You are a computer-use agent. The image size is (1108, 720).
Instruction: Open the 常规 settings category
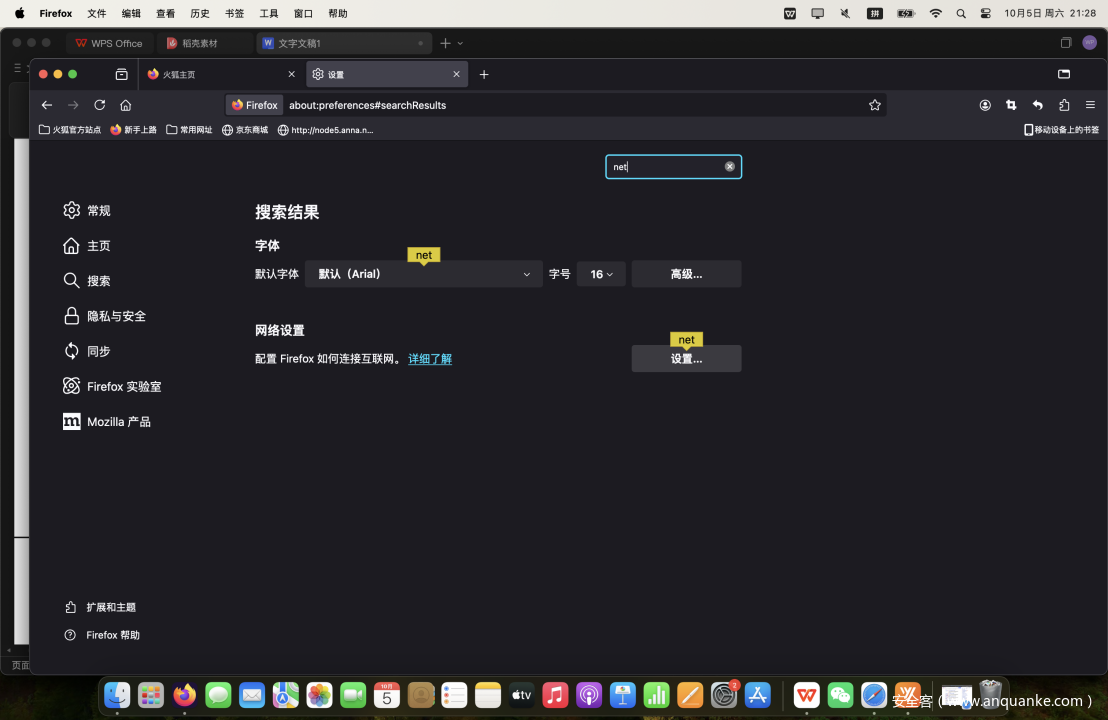tap(86, 211)
